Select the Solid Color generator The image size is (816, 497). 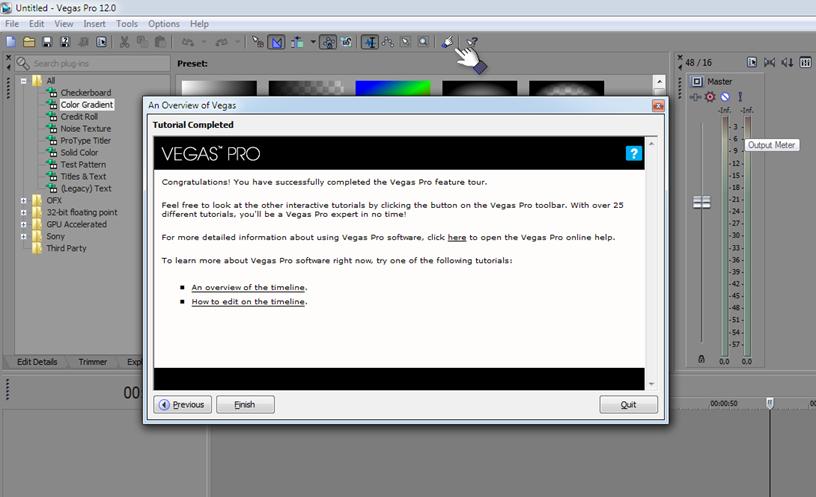click(x=79, y=152)
